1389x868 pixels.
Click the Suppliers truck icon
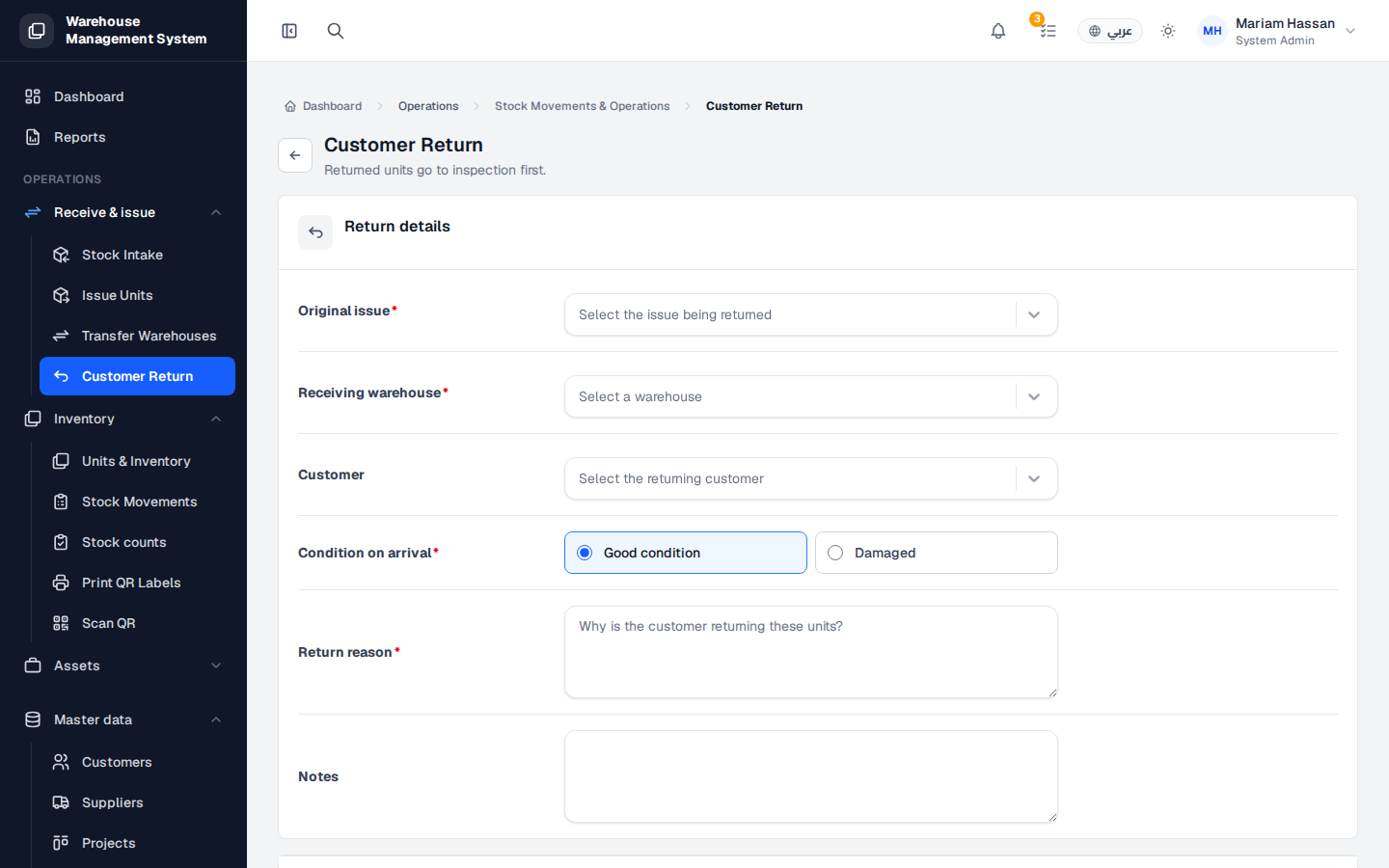pyautogui.click(x=61, y=802)
